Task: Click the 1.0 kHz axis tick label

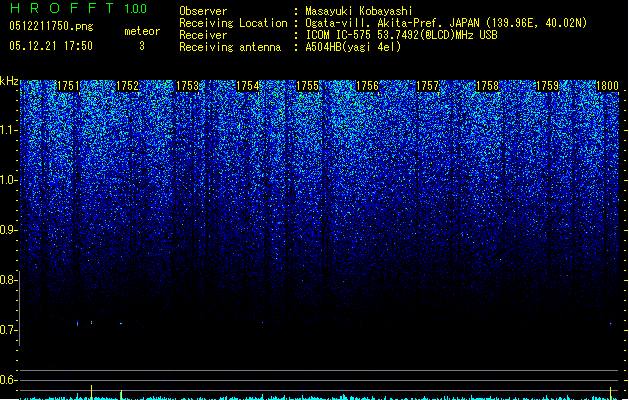Action: pos(9,180)
